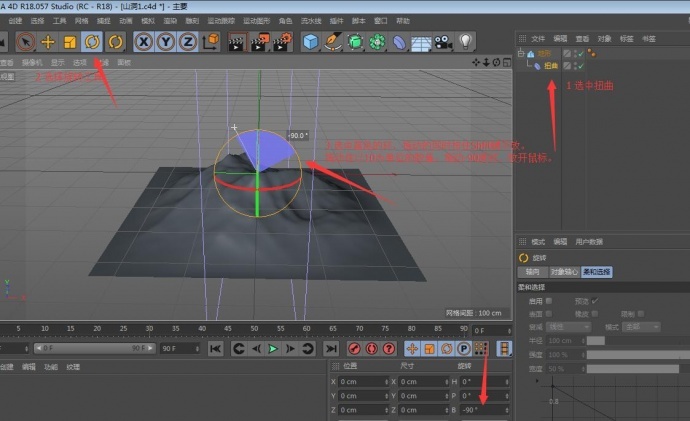Viewport: 690px width, 421px height.
Task: Click the camera object icon
Action: (x=444, y=43)
